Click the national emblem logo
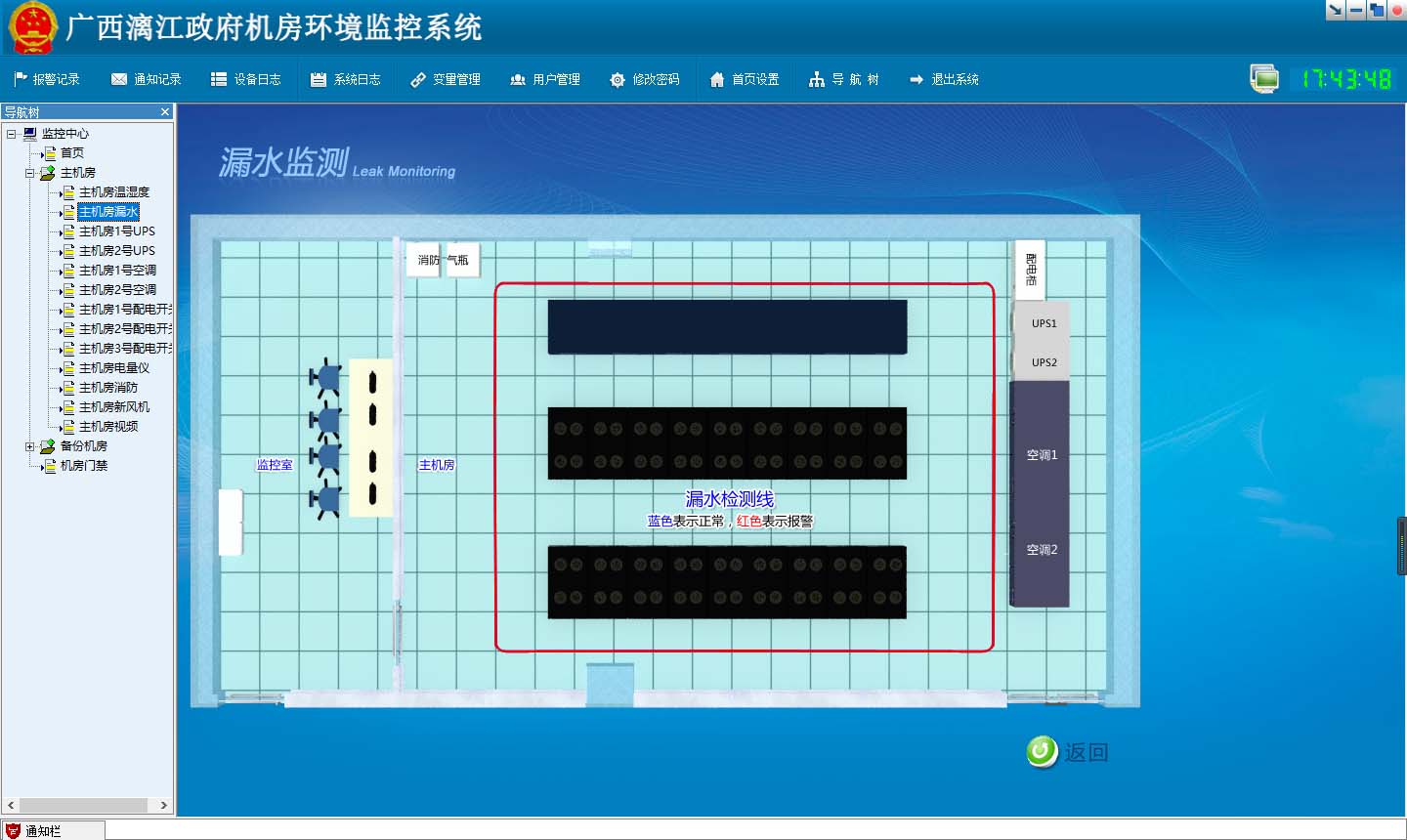 (32, 27)
